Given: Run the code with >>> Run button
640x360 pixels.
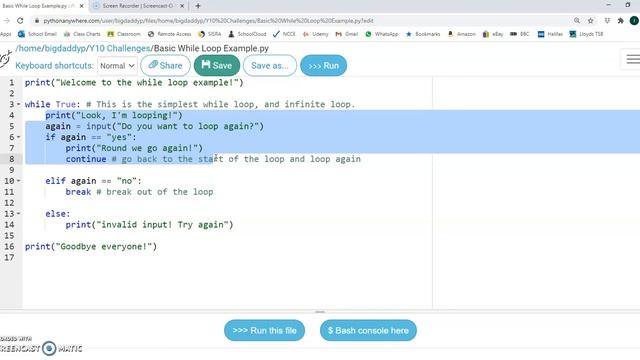Looking at the screenshot, I should pos(324,65).
